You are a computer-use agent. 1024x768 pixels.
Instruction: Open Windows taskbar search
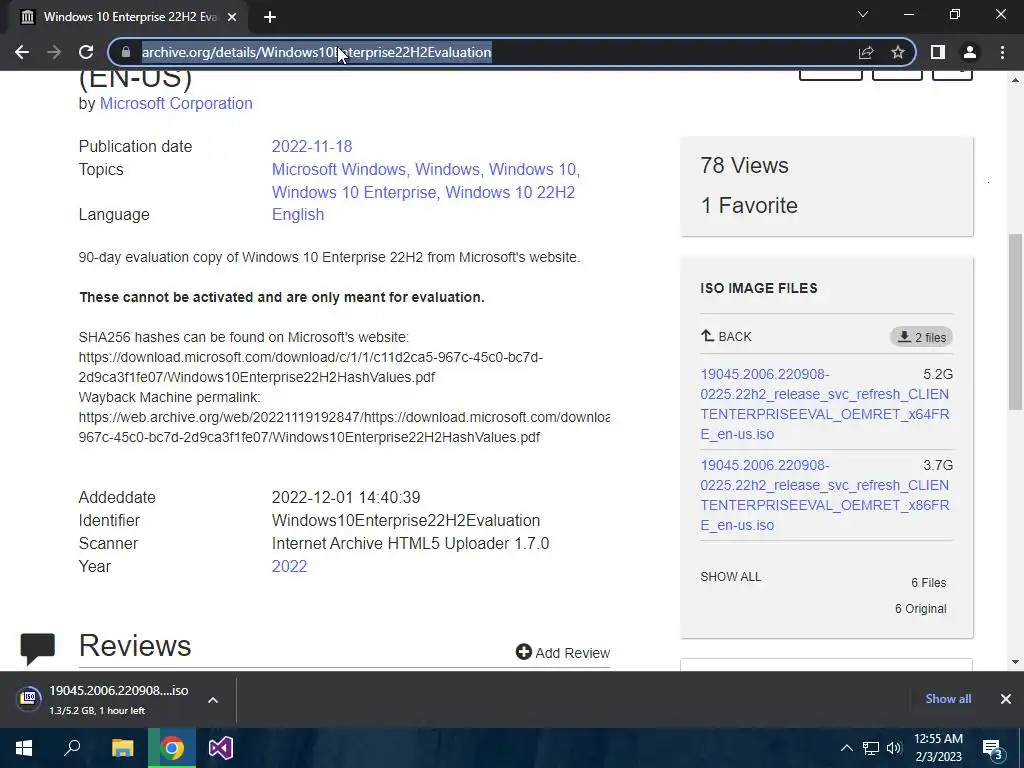(72, 748)
